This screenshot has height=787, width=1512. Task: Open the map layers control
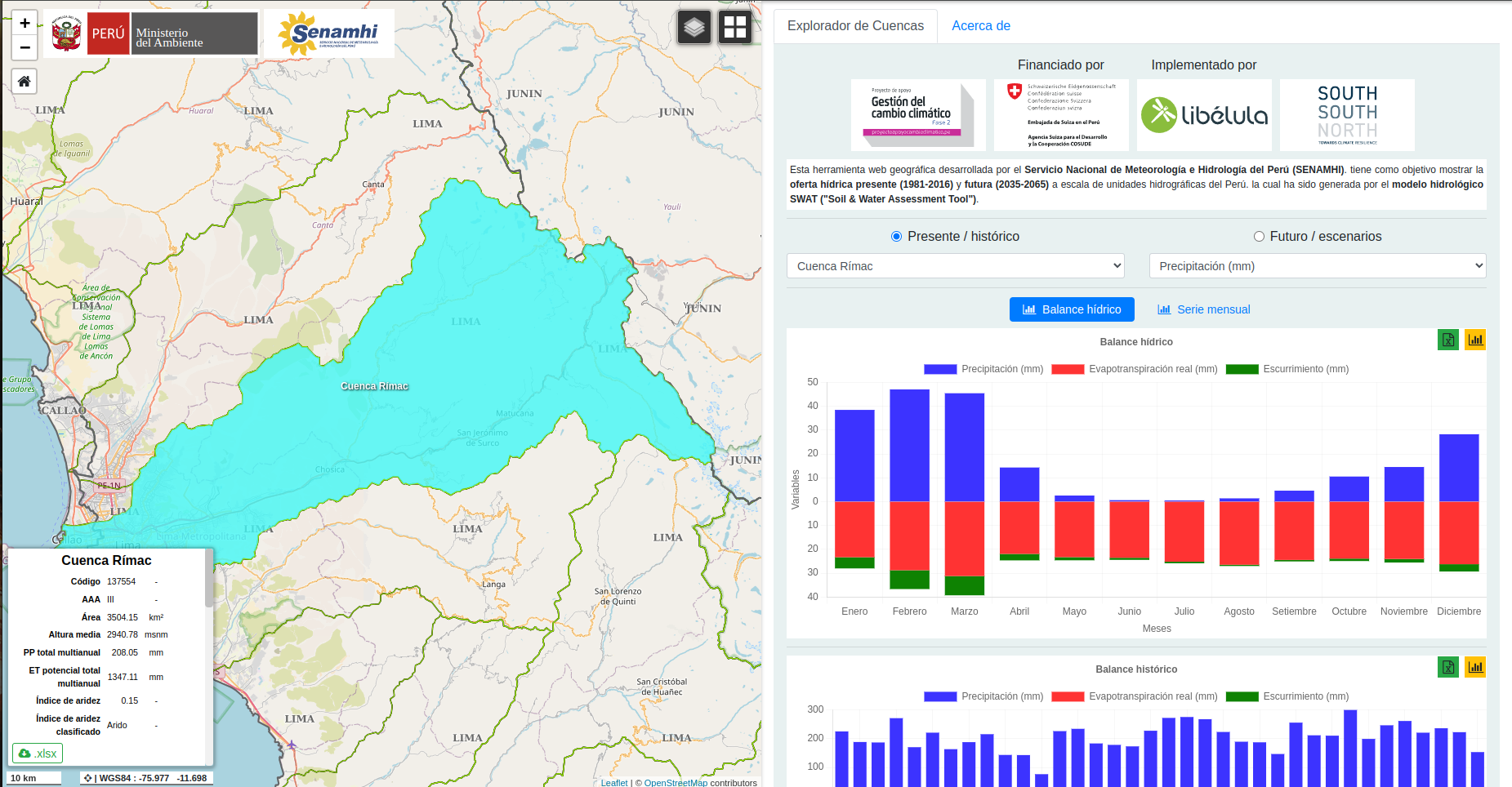(x=694, y=28)
